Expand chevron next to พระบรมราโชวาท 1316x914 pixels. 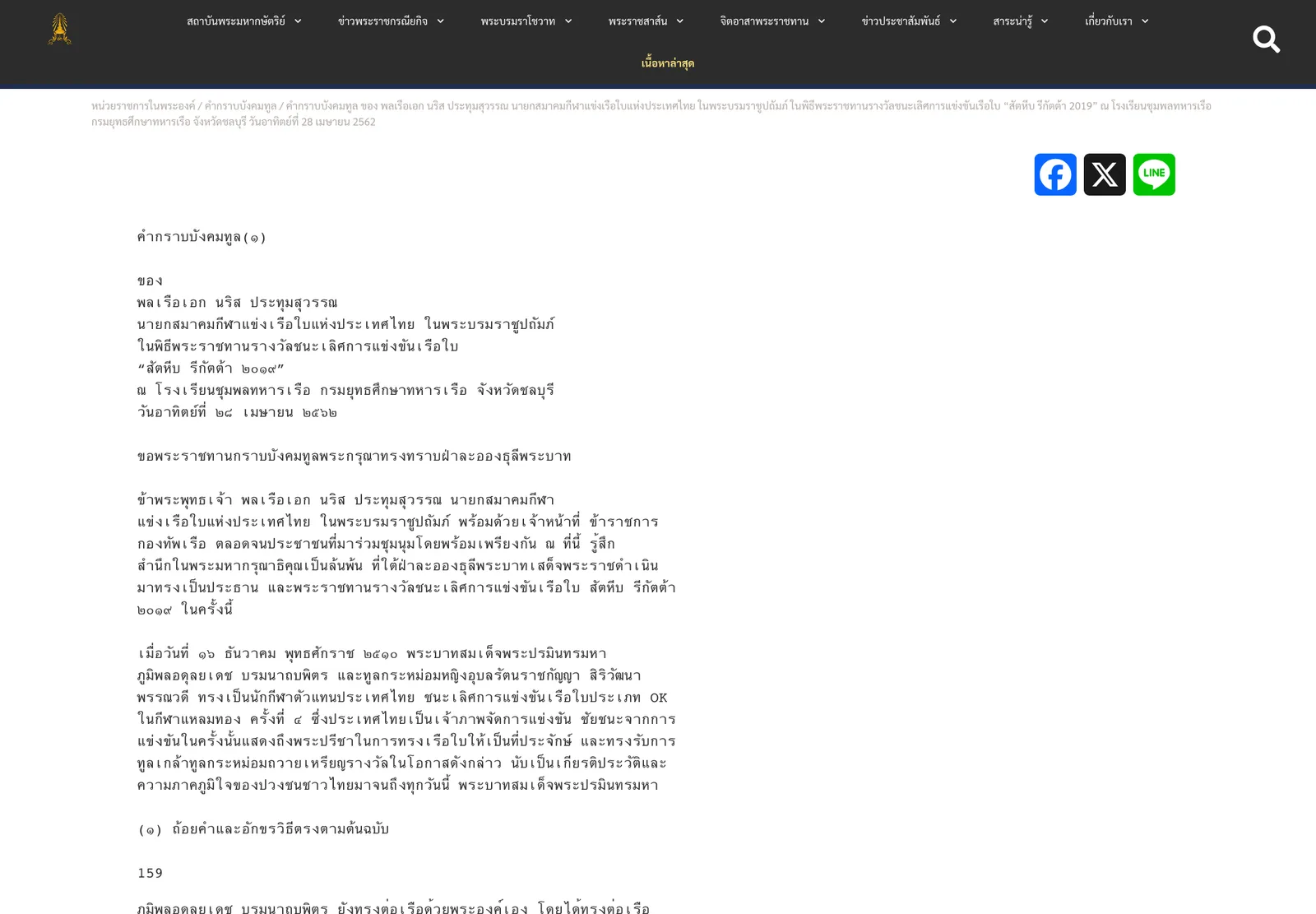[568, 21]
